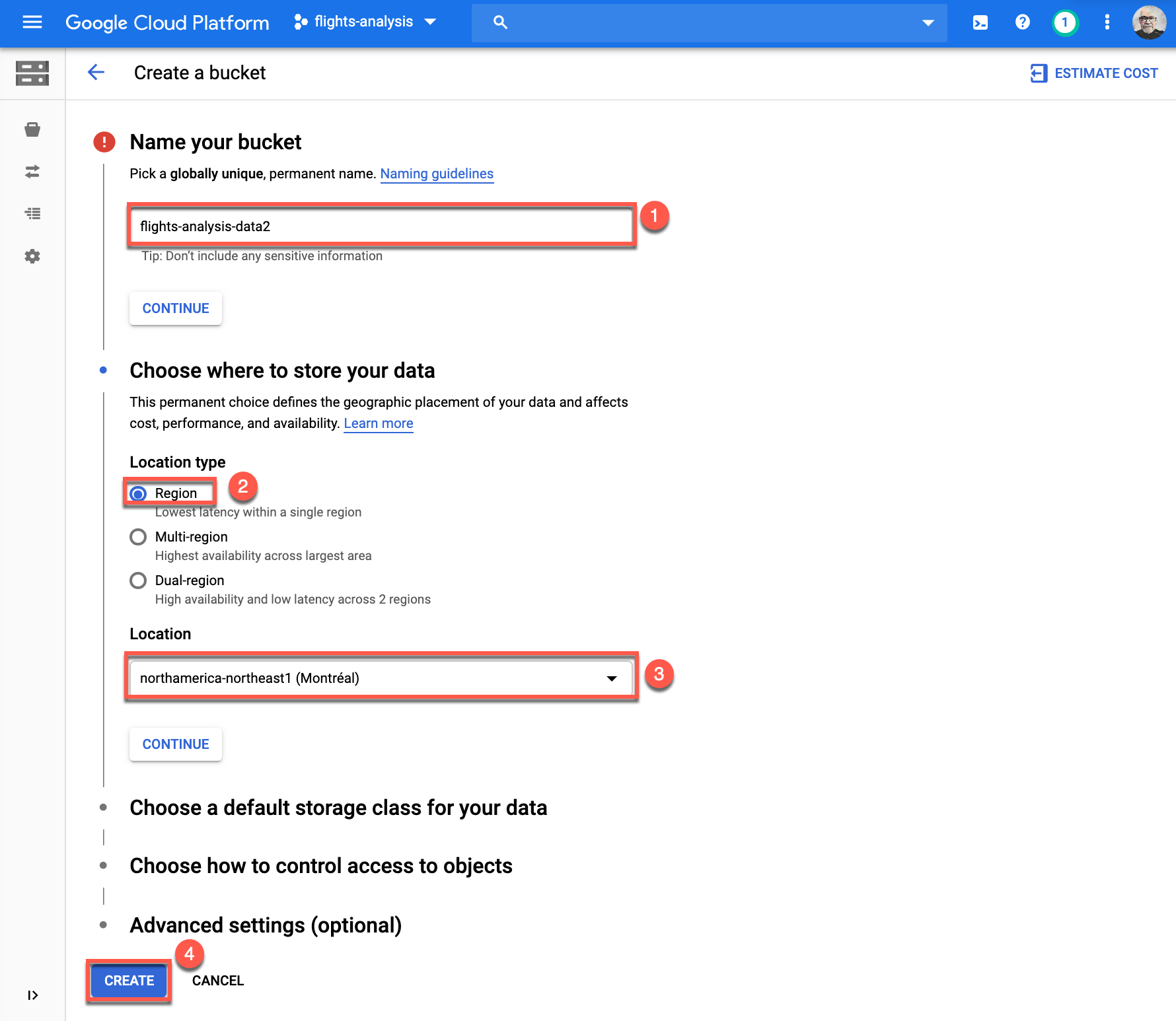This screenshot has width=1176, height=1021.
Task: Activate Cloud Shell terminal icon
Action: tap(980, 22)
